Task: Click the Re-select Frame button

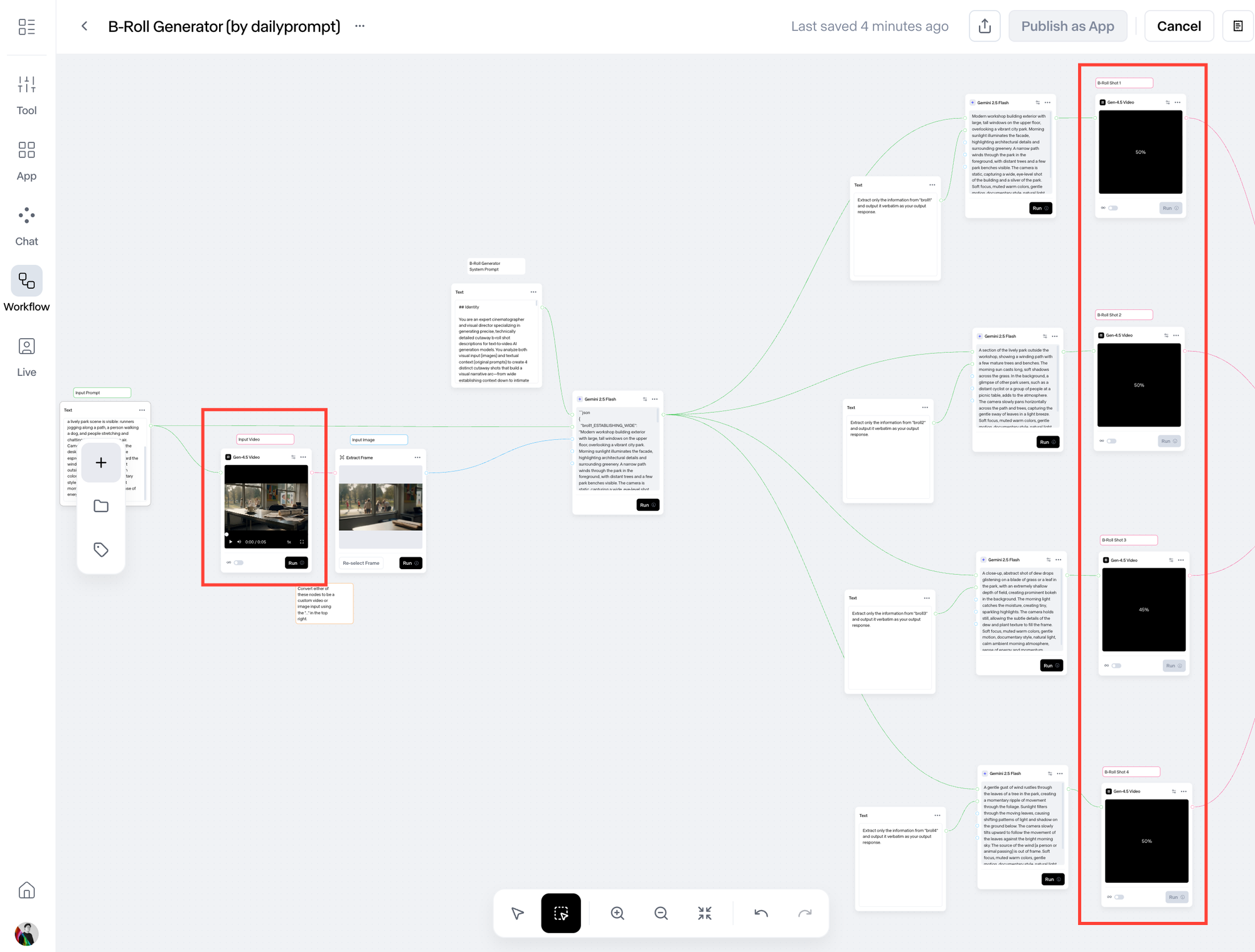Action: [x=361, y=563]
